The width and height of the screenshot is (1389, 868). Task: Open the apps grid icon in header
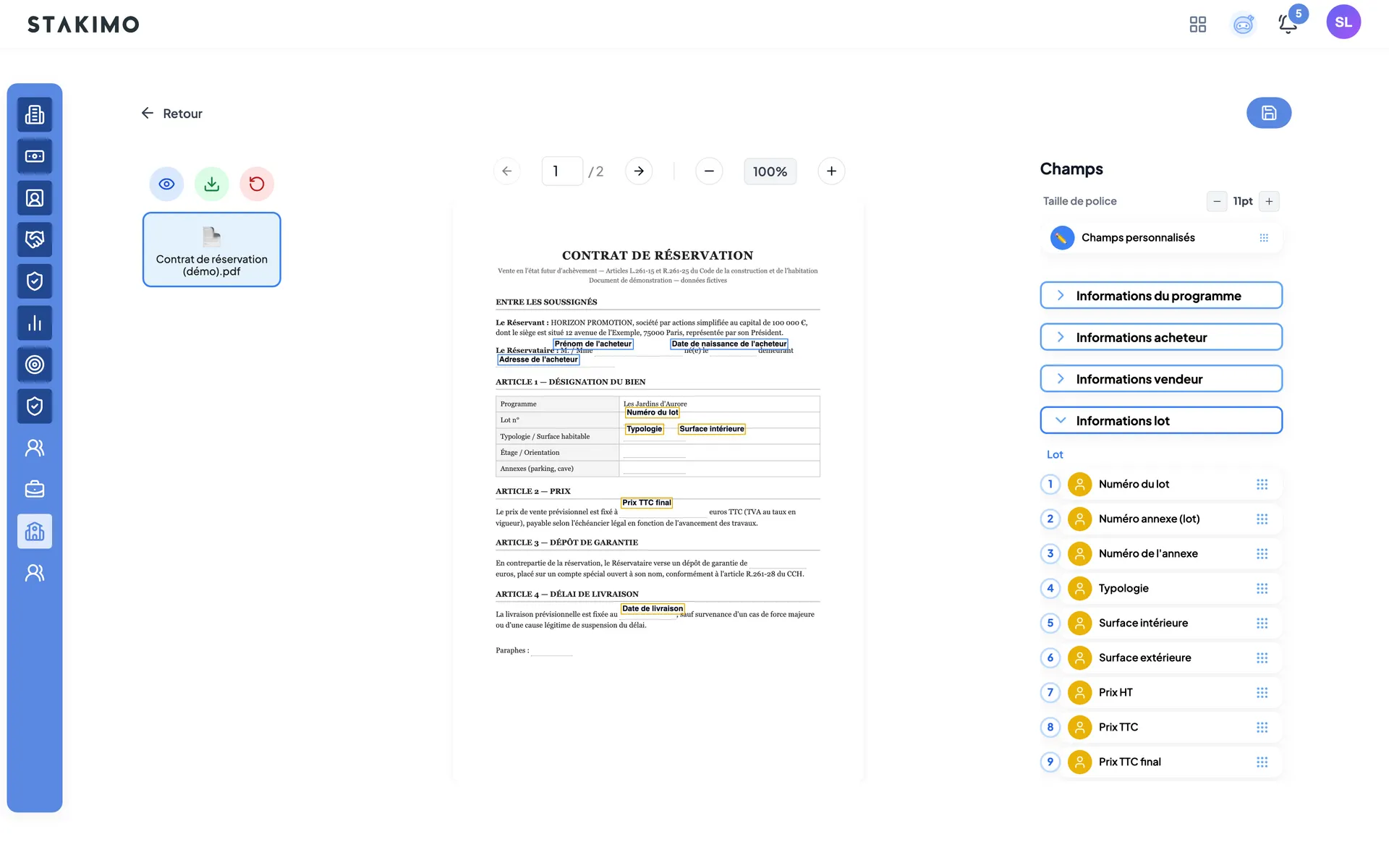point(1198,24)
